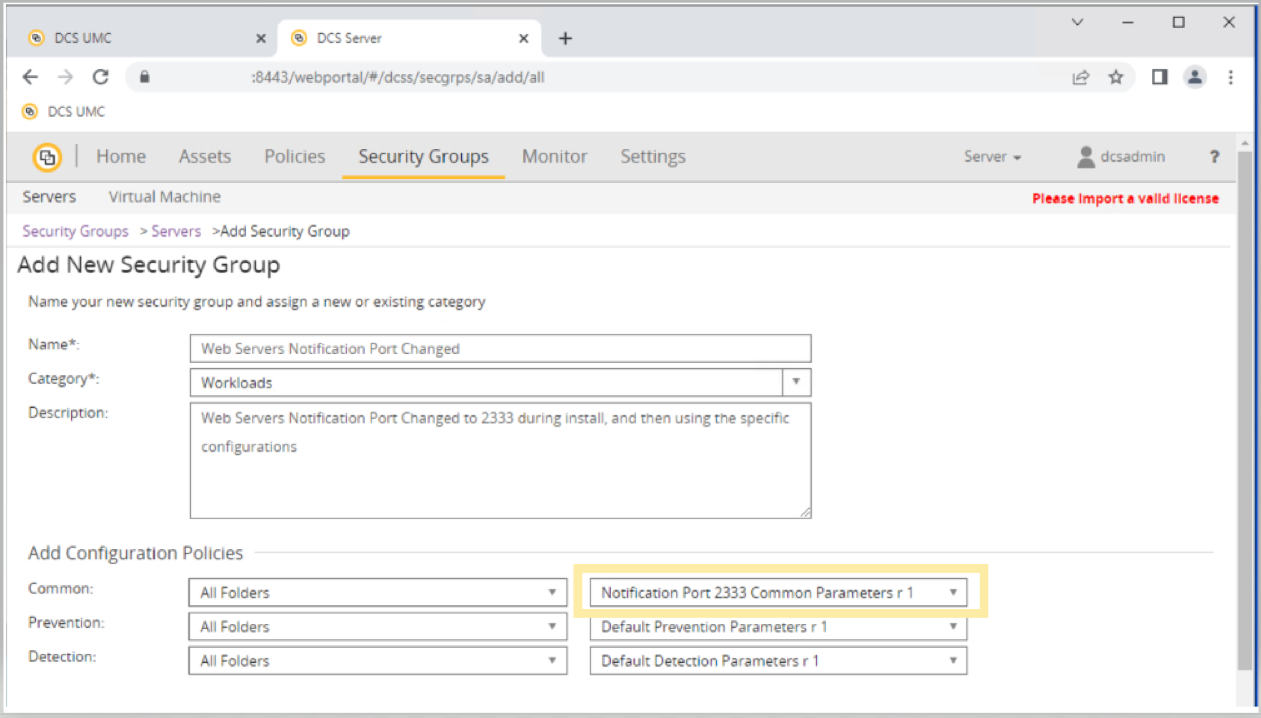Image resolution: width=1261 pixels, height=718 pixels.
Task: Open the Virtual Machine sub-tab
Action: (164, 197)
